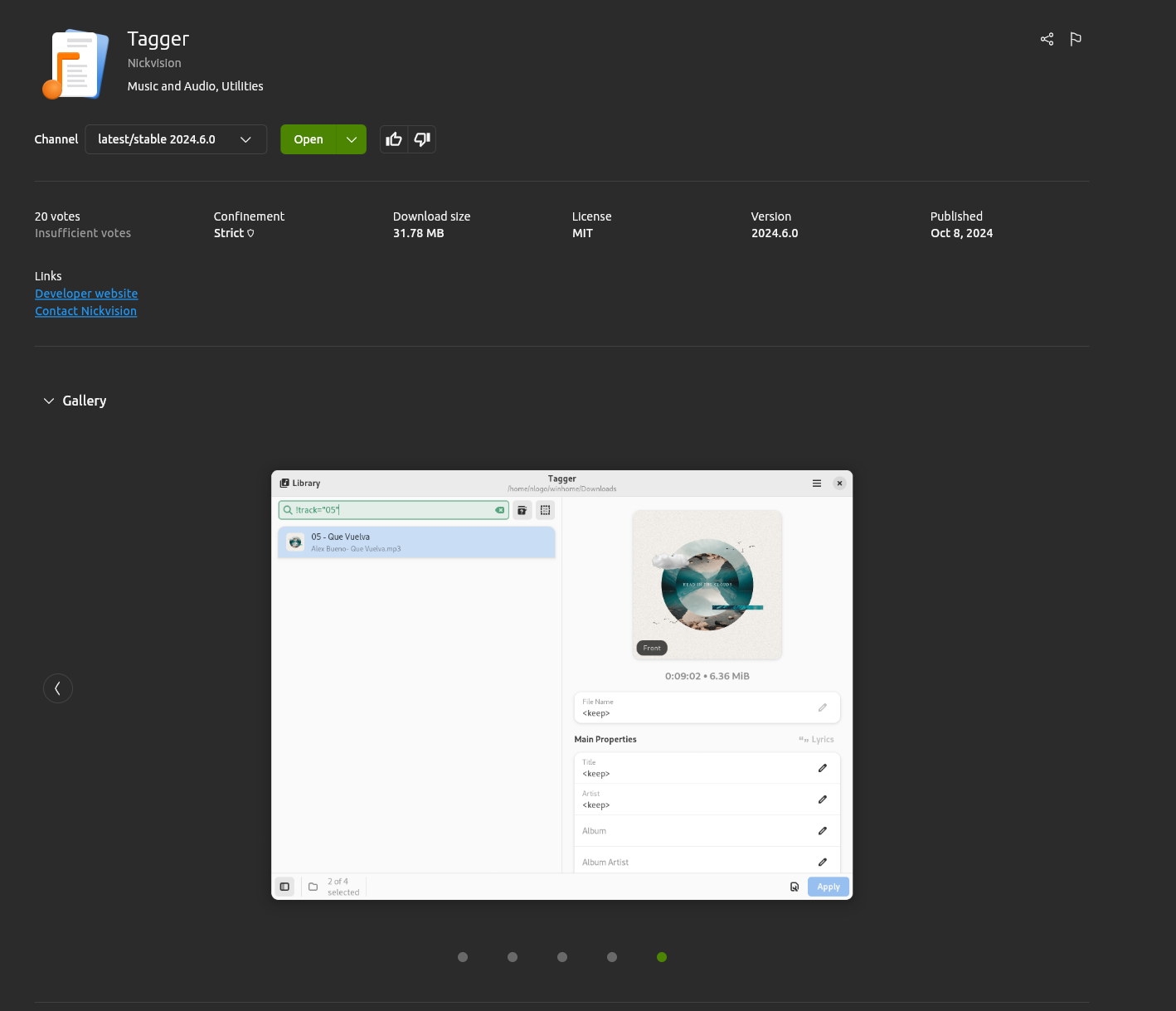Open the channel dropdown latest/stable 2024.6.0
The image size is (1176, 1011).
[x=176, y=139]
